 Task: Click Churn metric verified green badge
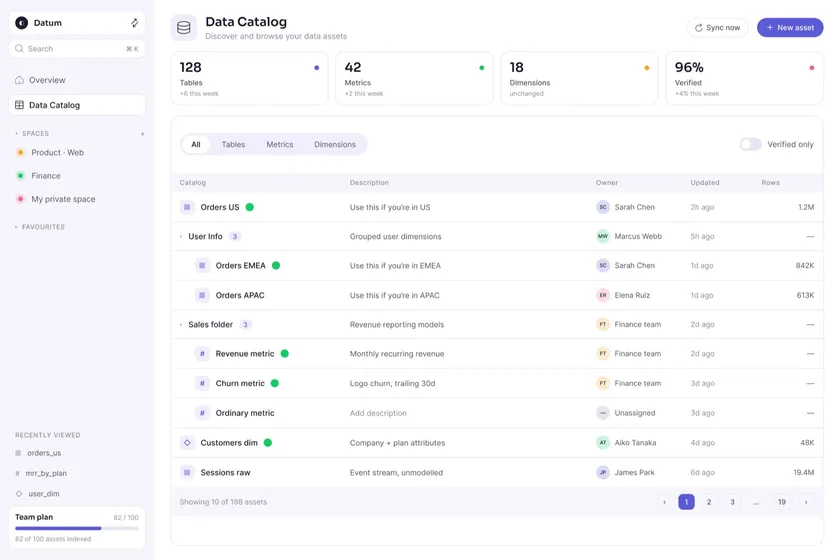pyautogui.click(x=275, y=383)
